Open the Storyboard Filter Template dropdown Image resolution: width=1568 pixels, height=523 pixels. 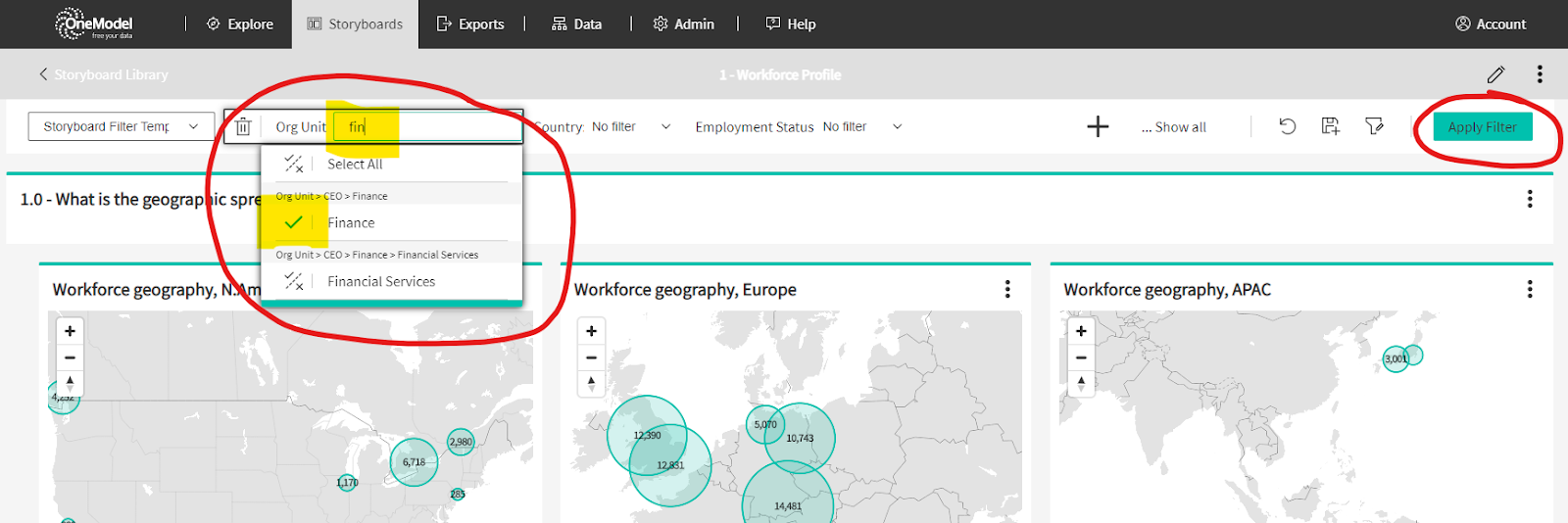(x=122, y=126)
